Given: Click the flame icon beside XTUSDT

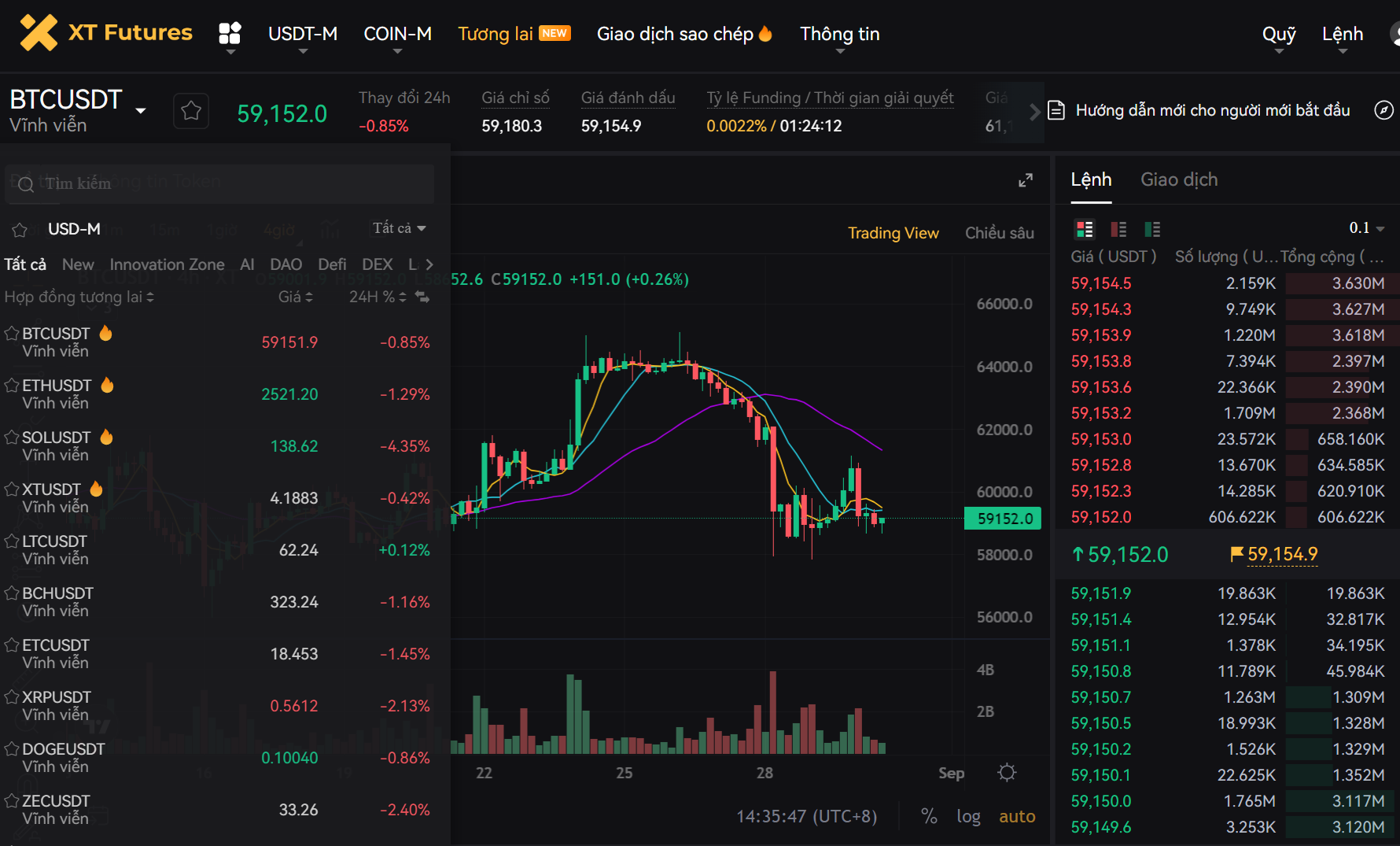Looking at the screenshot, I should click(x=96, y=489).
